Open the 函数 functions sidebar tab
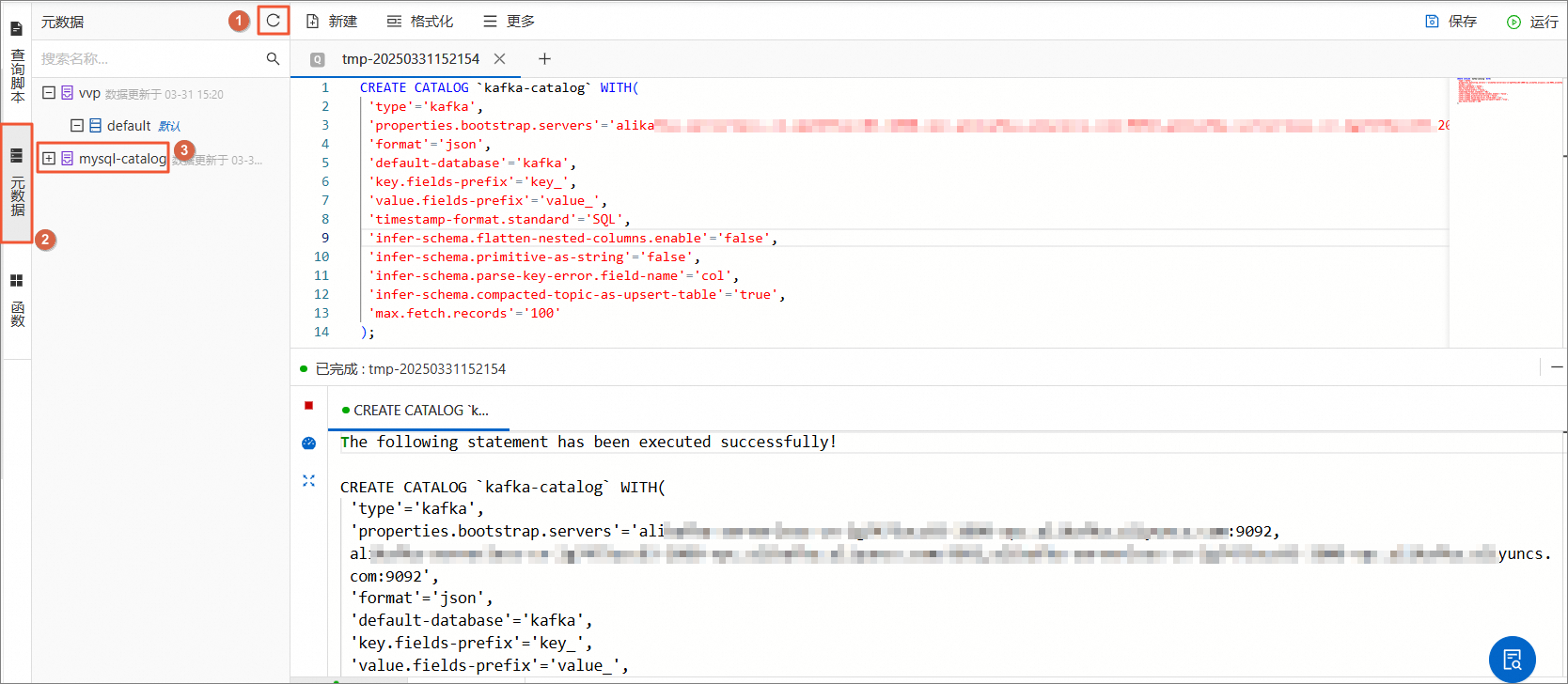 (x=17, y=301)
